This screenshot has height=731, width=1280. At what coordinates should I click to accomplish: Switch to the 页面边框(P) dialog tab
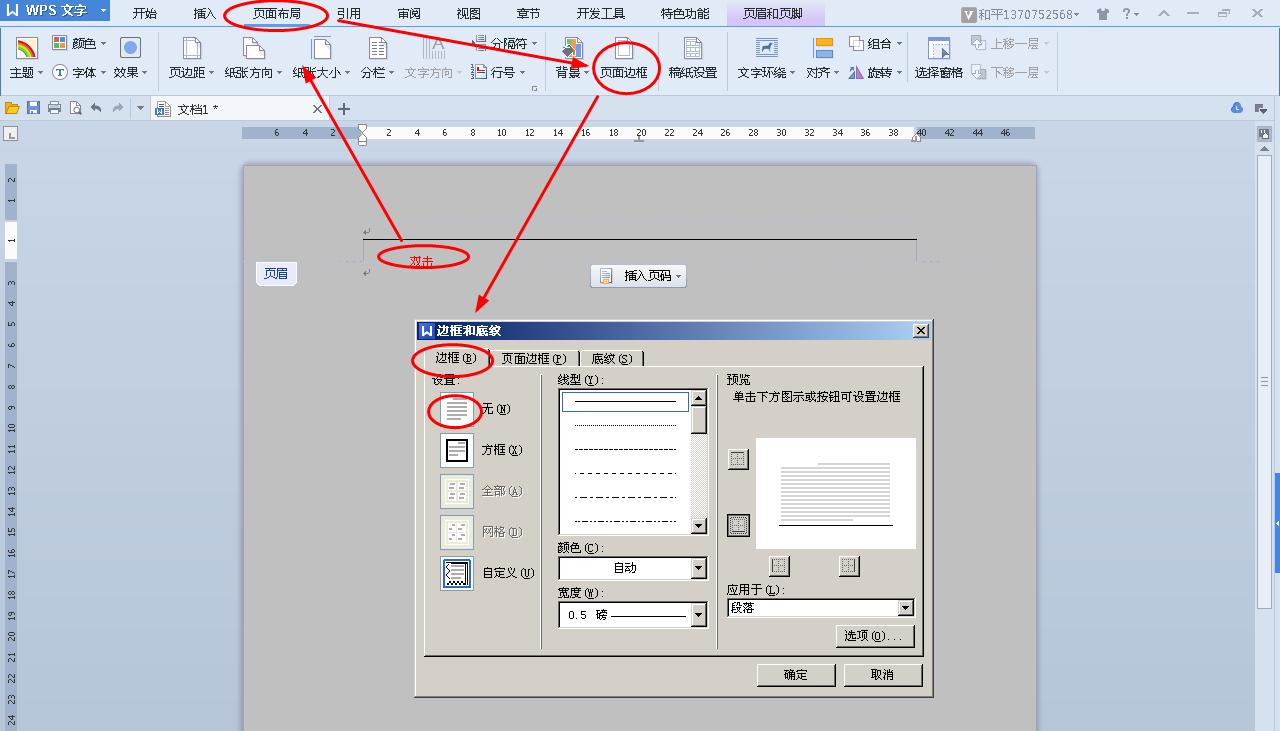click(533, 358)
